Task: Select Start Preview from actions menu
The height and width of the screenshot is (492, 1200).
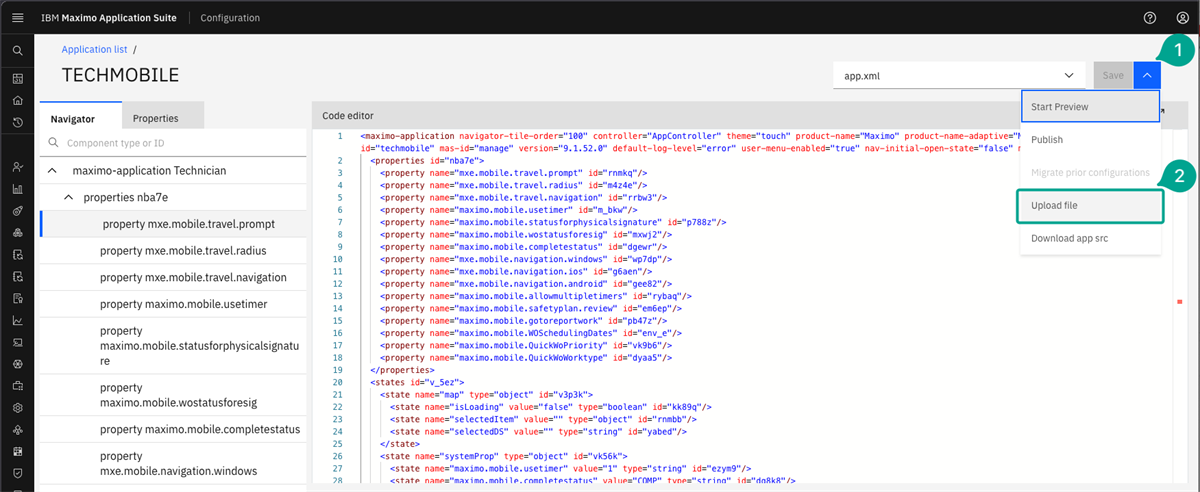Action: pos(1091,106)
